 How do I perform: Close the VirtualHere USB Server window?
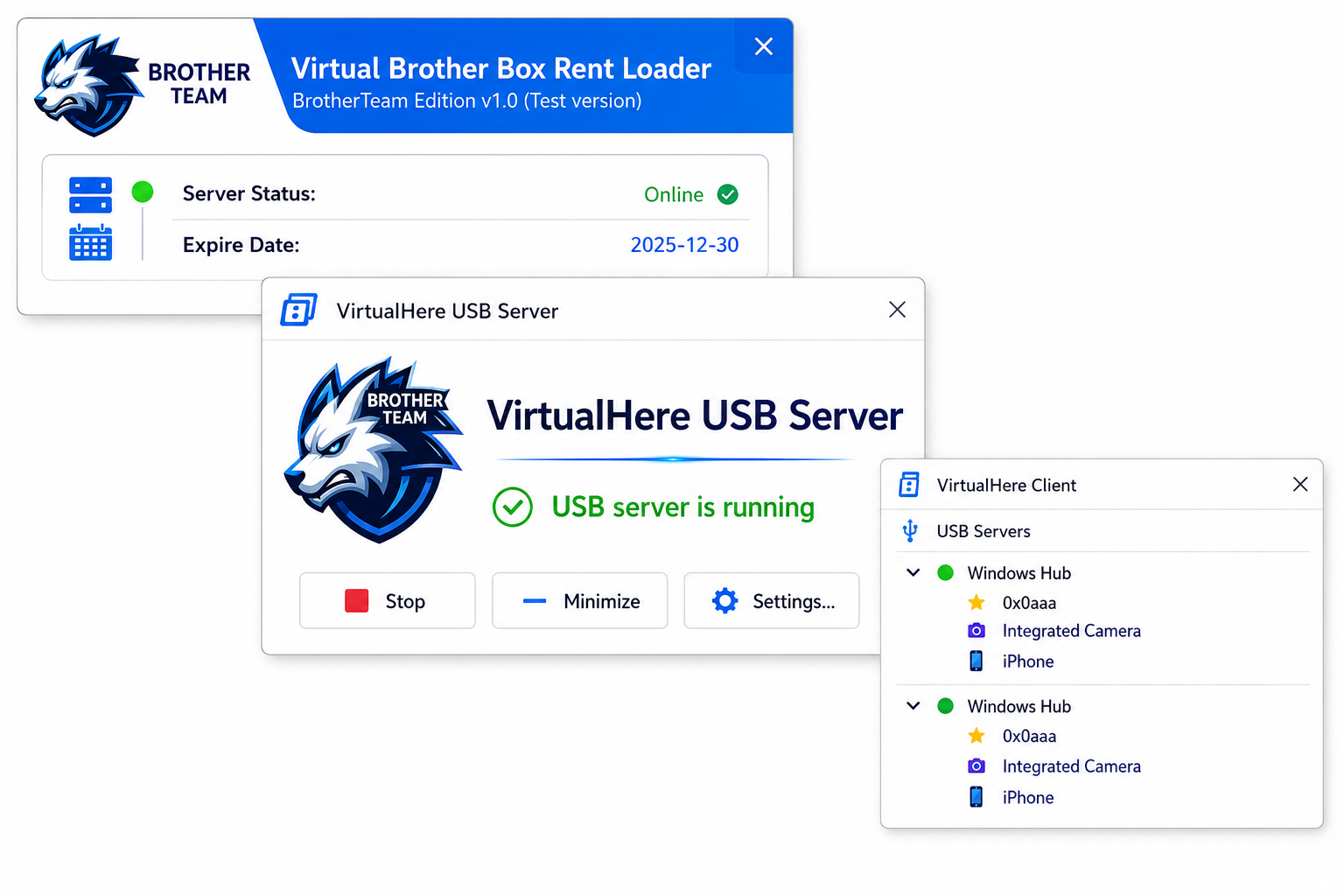tap(897, 310)
